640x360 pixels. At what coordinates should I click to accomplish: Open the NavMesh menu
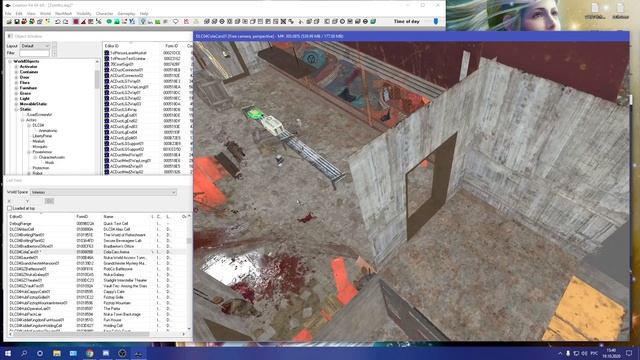(63, 13)
